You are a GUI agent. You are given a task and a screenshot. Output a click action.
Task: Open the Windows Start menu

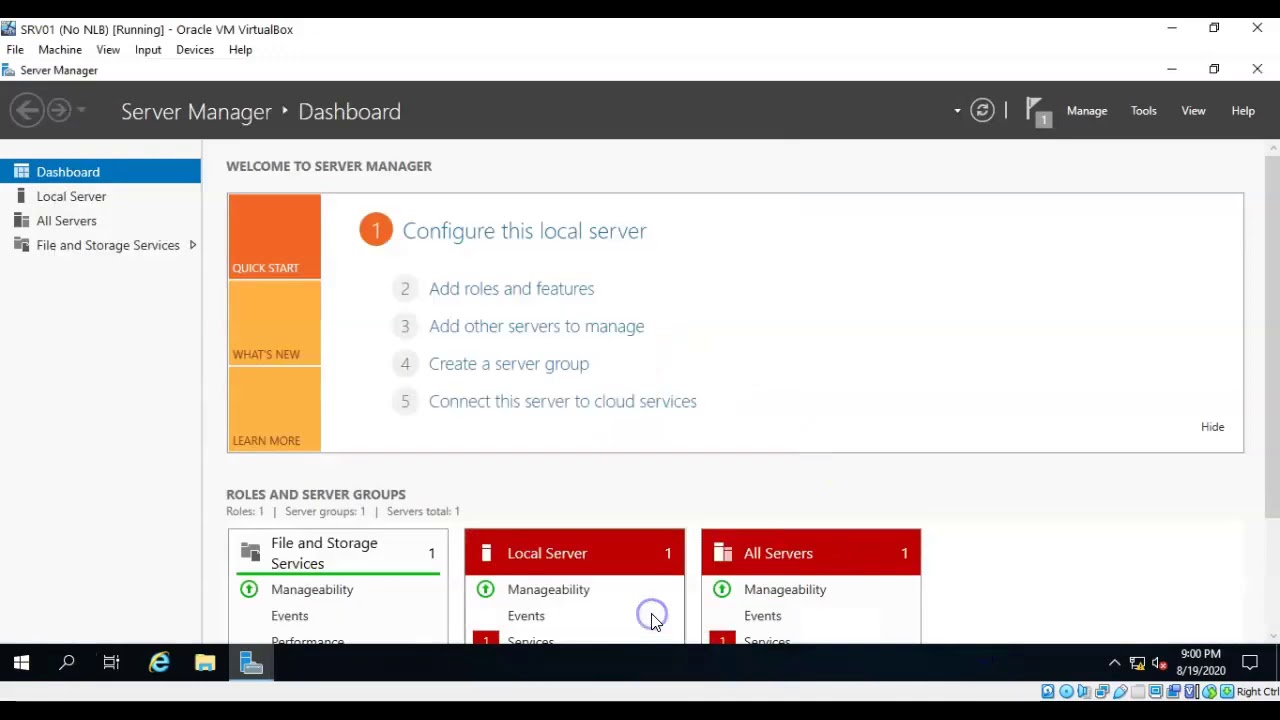point(21,662)
